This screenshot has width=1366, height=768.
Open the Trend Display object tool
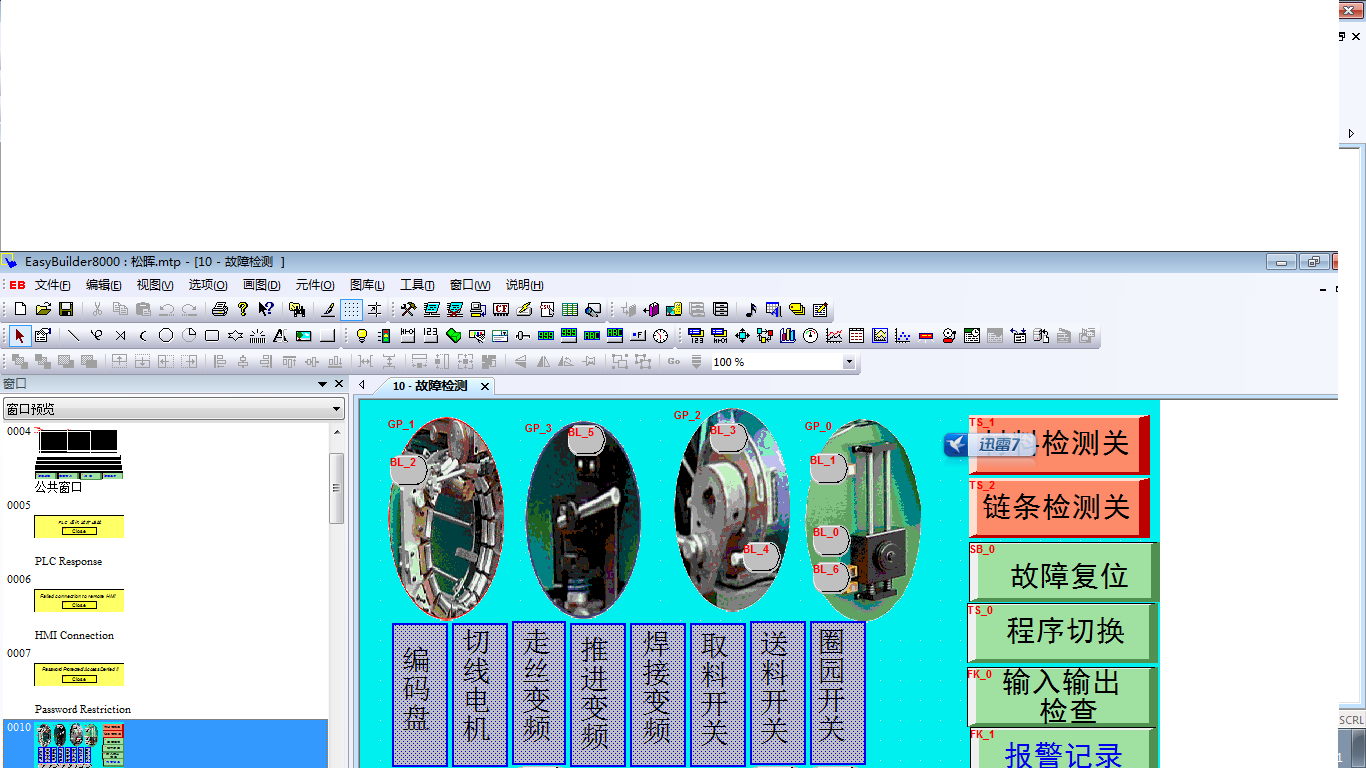pos(833,336)
